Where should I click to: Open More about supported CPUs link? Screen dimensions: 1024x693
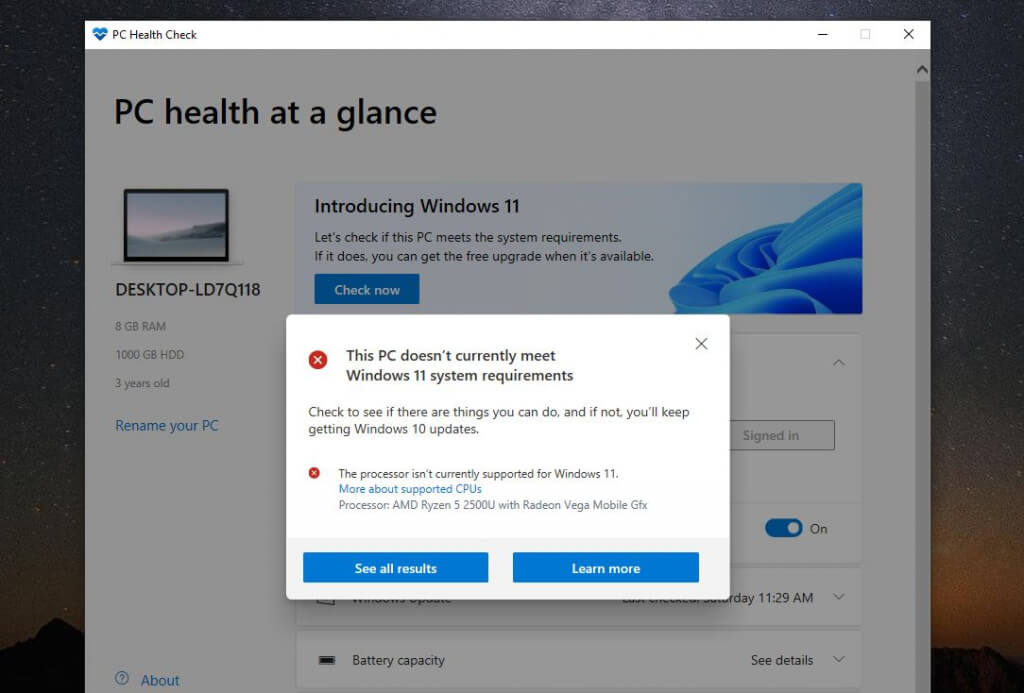point(409,489)
